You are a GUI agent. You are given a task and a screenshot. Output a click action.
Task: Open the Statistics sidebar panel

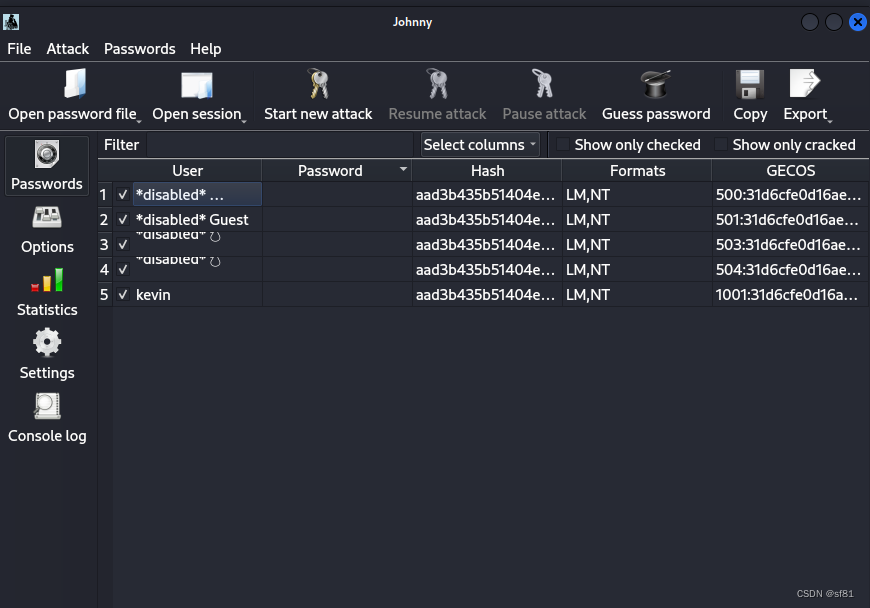[47, 293]
